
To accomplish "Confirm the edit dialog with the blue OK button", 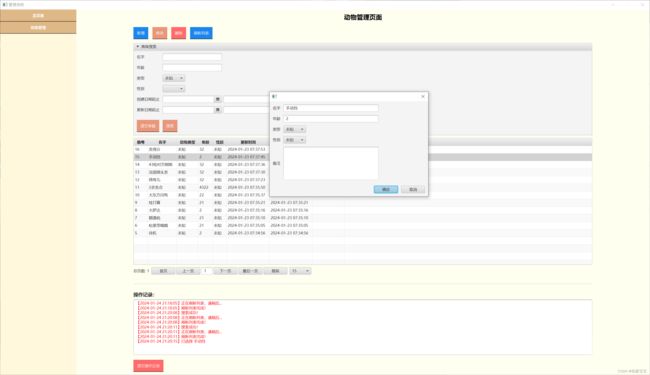I will (386, 189).
